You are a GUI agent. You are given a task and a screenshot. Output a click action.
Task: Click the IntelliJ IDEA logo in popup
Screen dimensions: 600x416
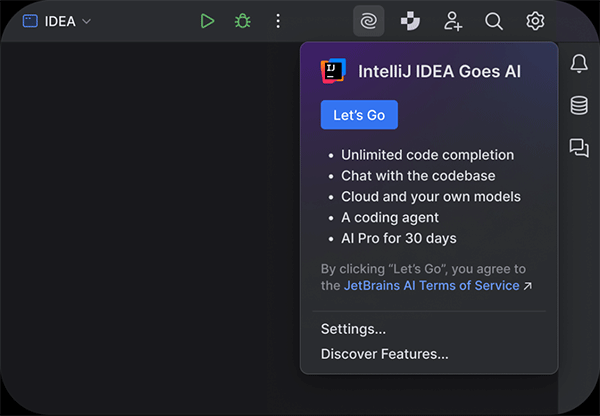pyautogui.click(x=333, y=71)
